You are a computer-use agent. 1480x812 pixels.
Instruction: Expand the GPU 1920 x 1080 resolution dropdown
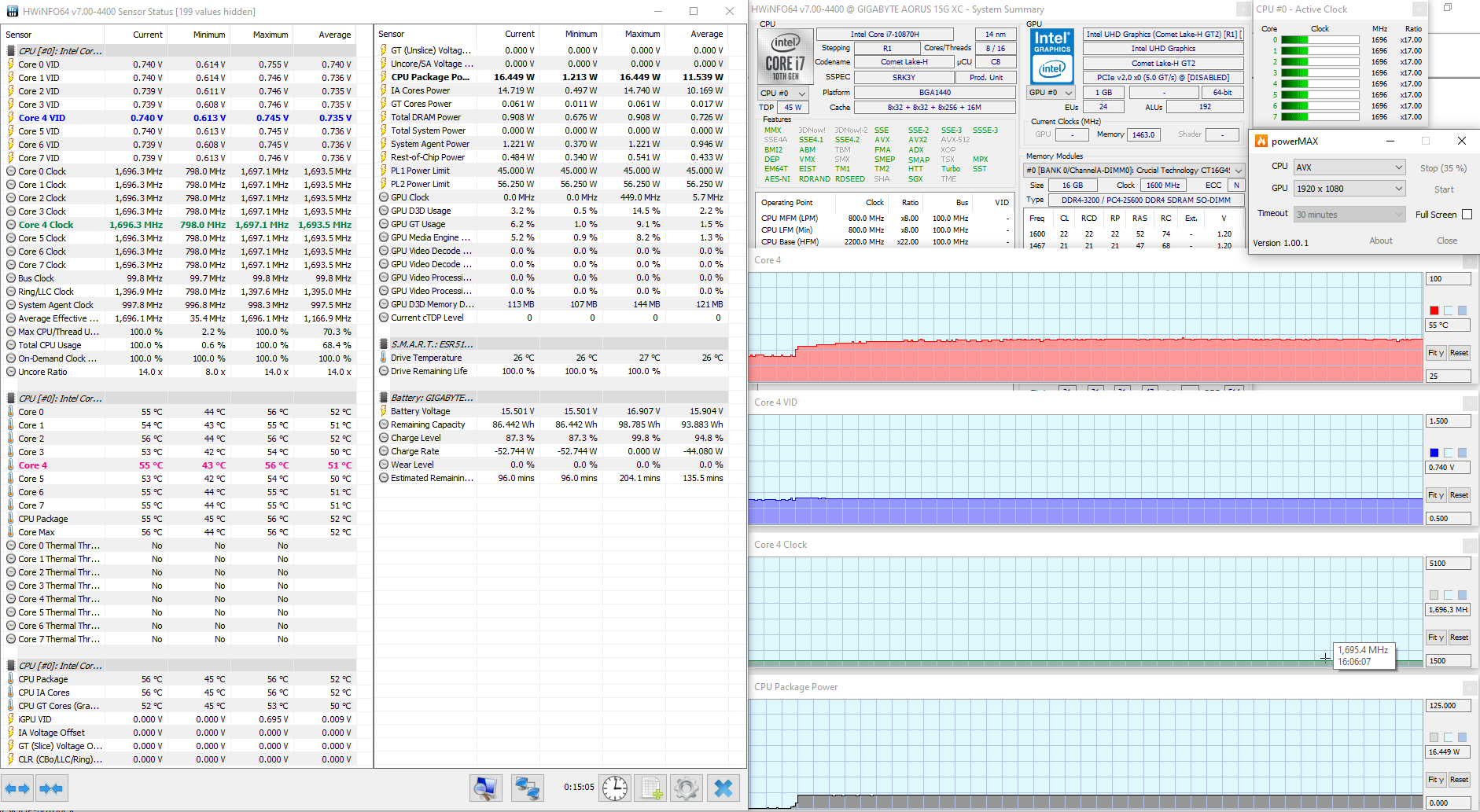(x=1349, y=189)
